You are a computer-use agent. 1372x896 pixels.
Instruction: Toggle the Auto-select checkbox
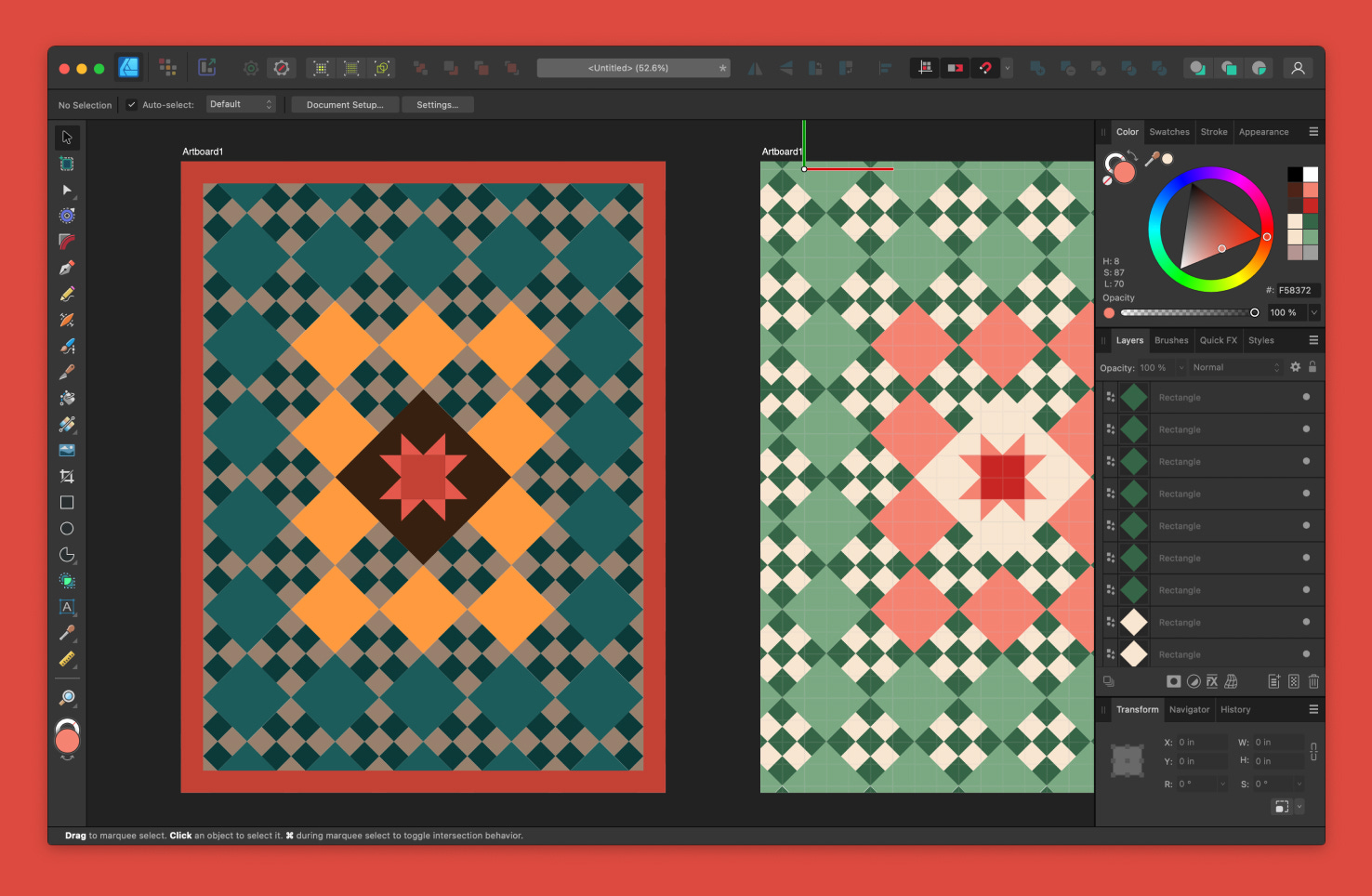pyautogui.click(x=131, y=104)
